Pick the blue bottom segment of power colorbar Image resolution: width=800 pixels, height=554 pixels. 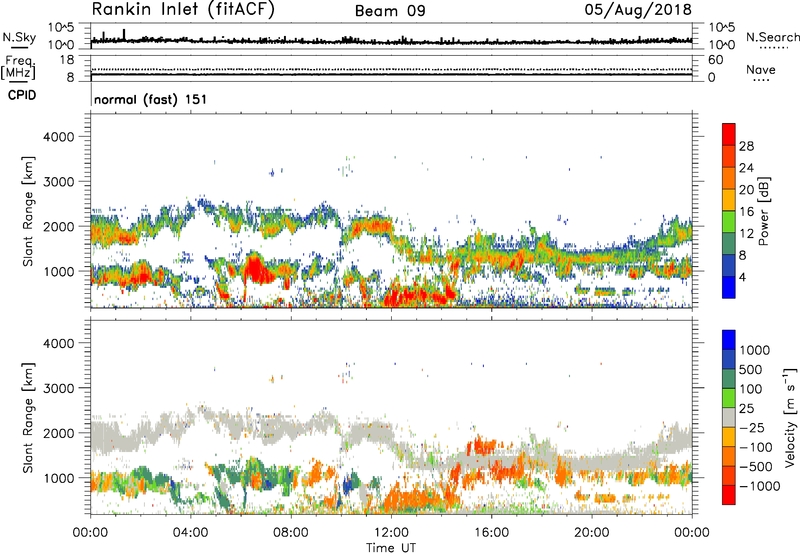729,287
